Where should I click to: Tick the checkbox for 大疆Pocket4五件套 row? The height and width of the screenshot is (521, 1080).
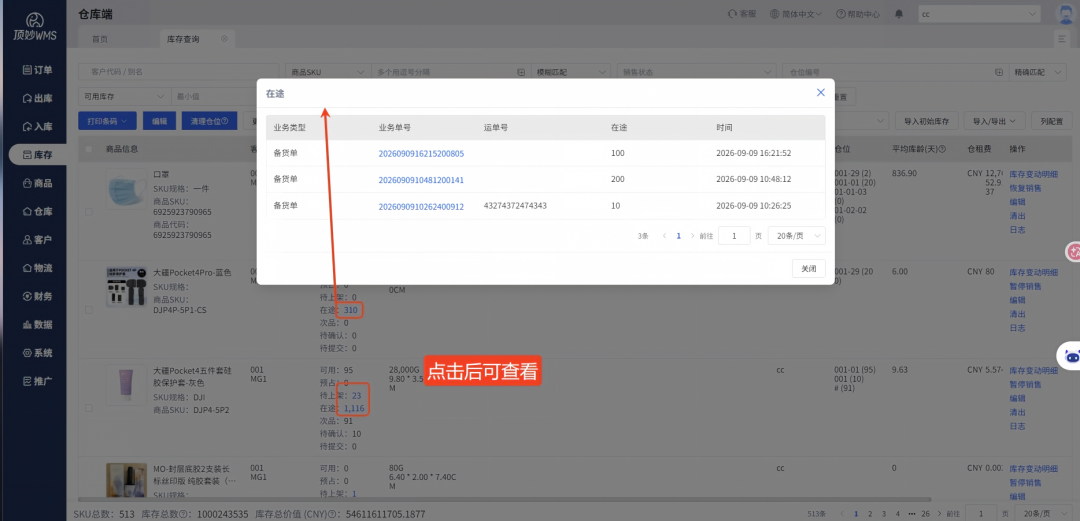click(x=88, y=408)
